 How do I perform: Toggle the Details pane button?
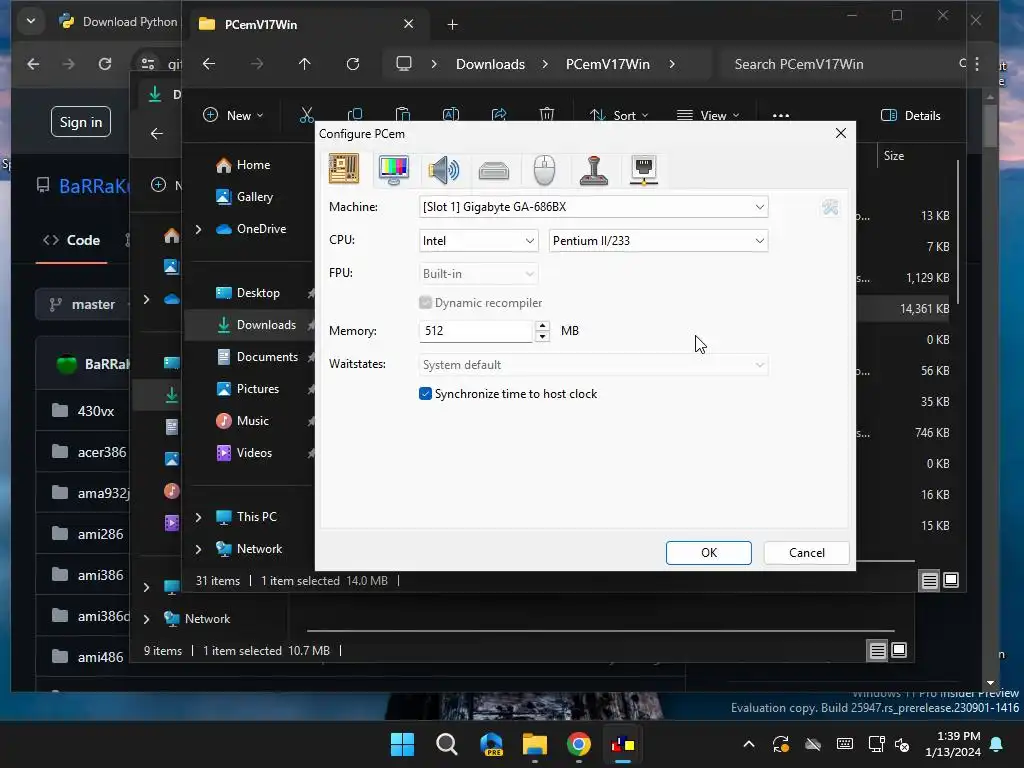click(x=911, y=116)
